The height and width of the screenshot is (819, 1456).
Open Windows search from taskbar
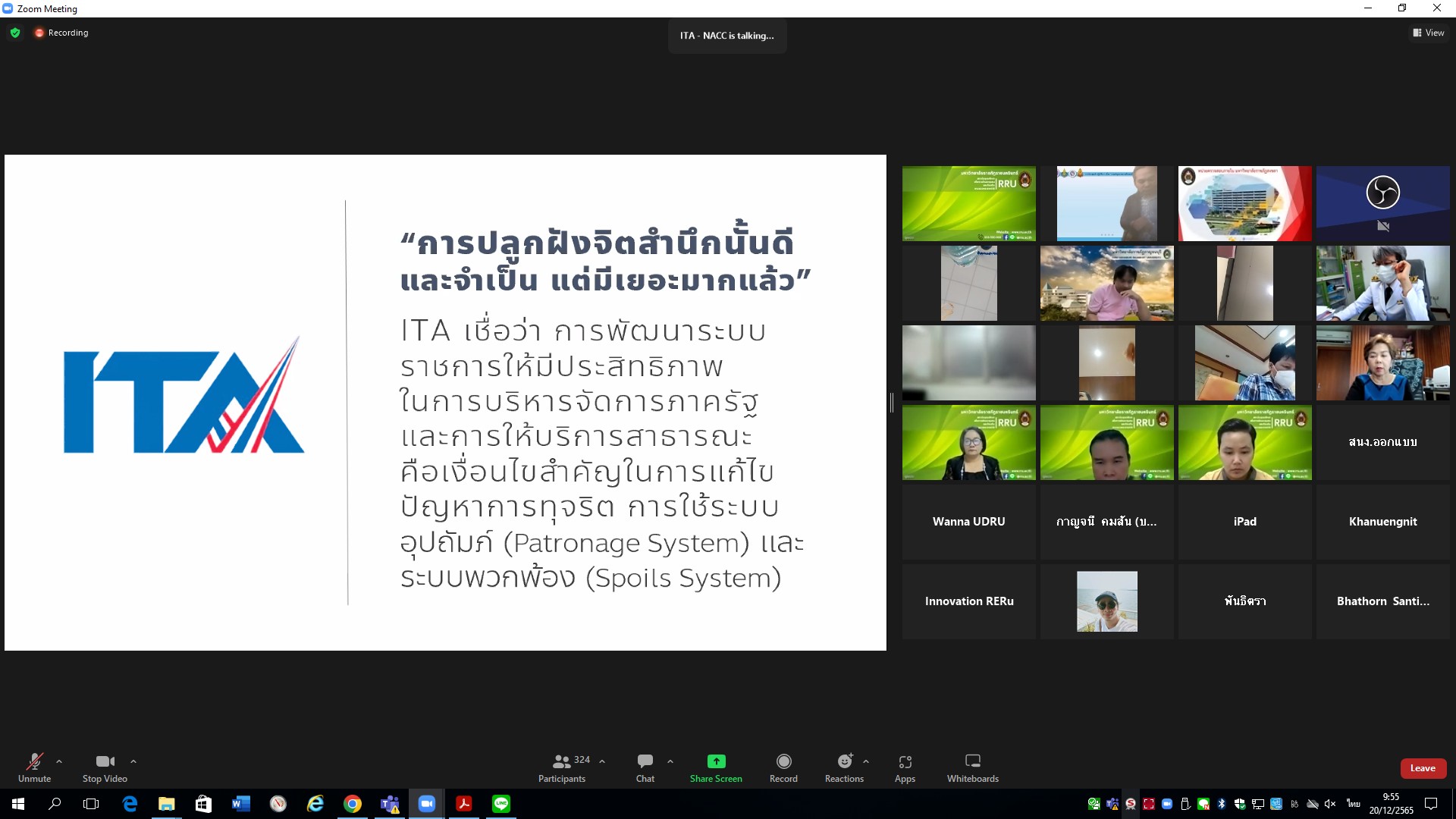click(x=55, y=804)
